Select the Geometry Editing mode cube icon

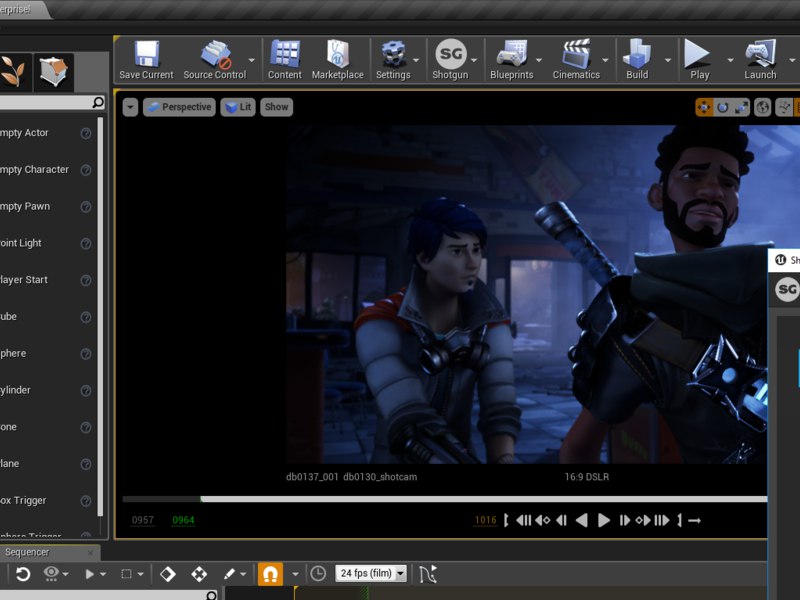[54, 72]
